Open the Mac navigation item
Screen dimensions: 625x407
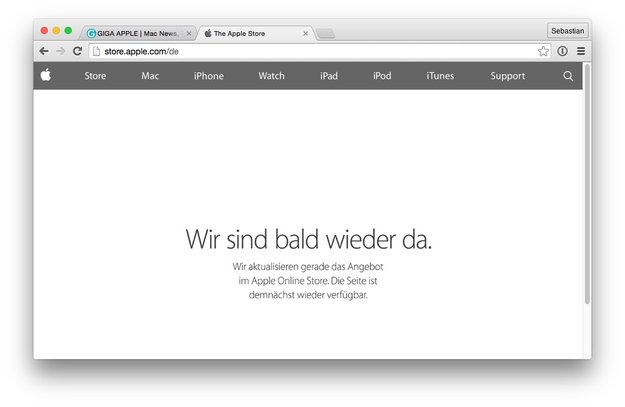tap(150, 76)
